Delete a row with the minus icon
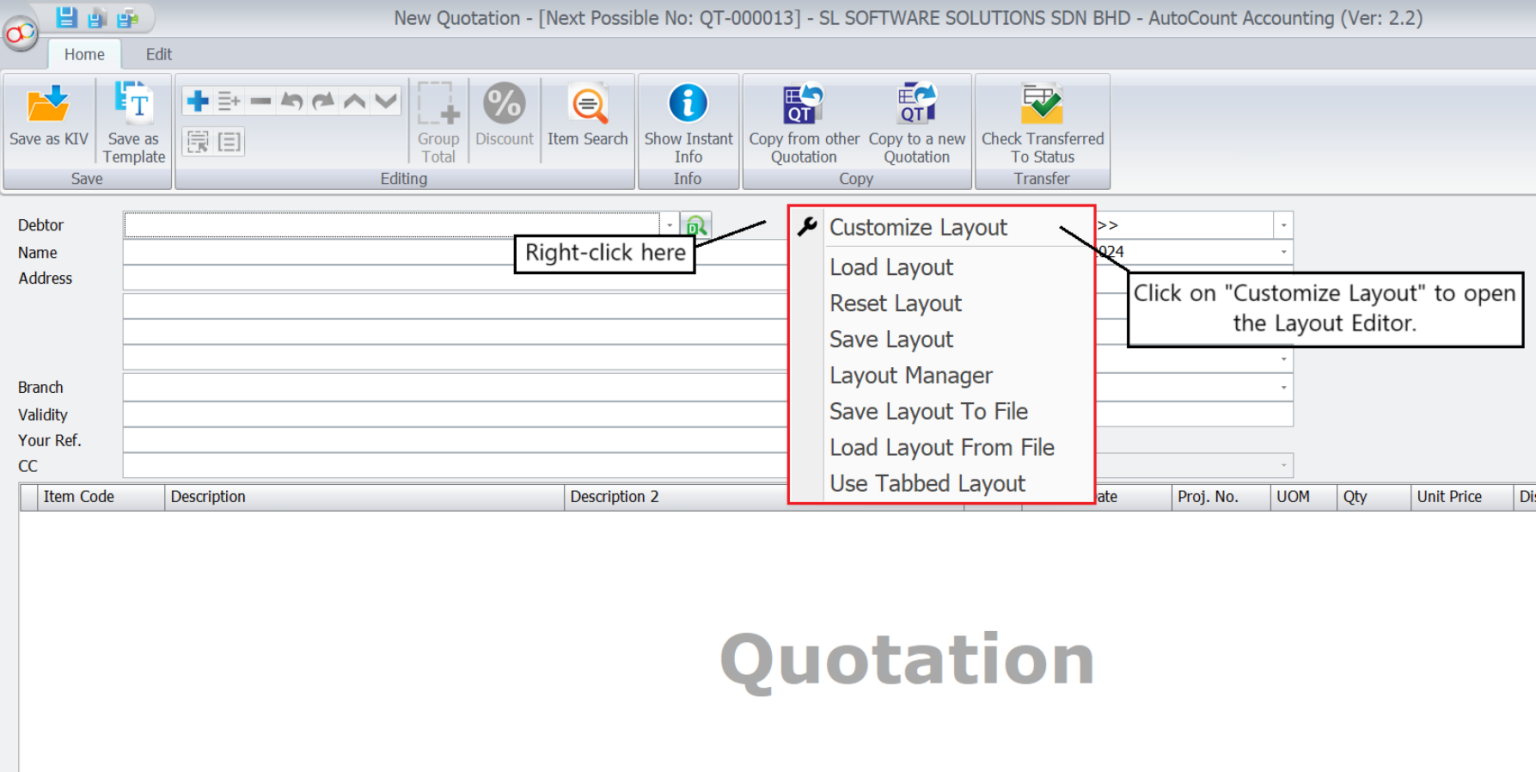Screen dimensions: 1536x772 (260, 101)
